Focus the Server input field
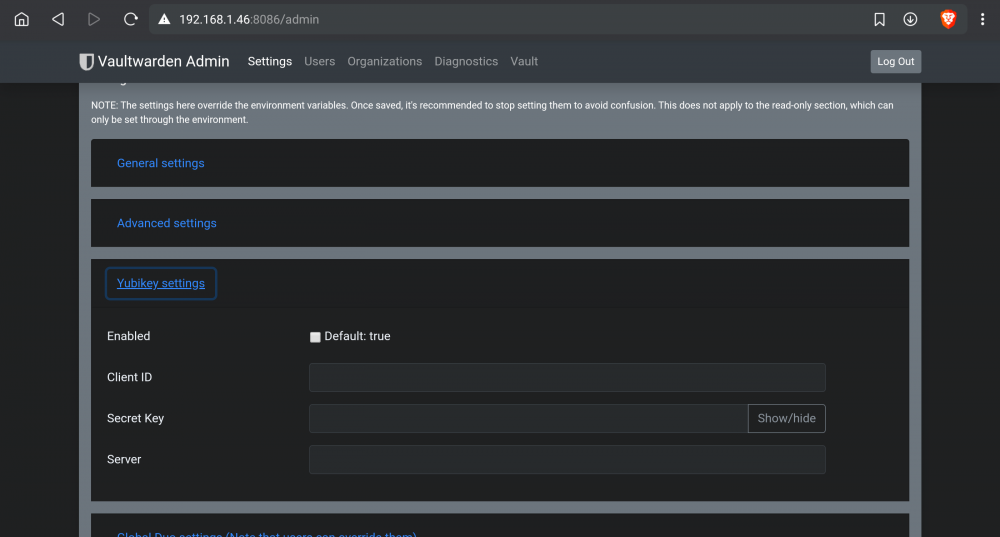 567,459
